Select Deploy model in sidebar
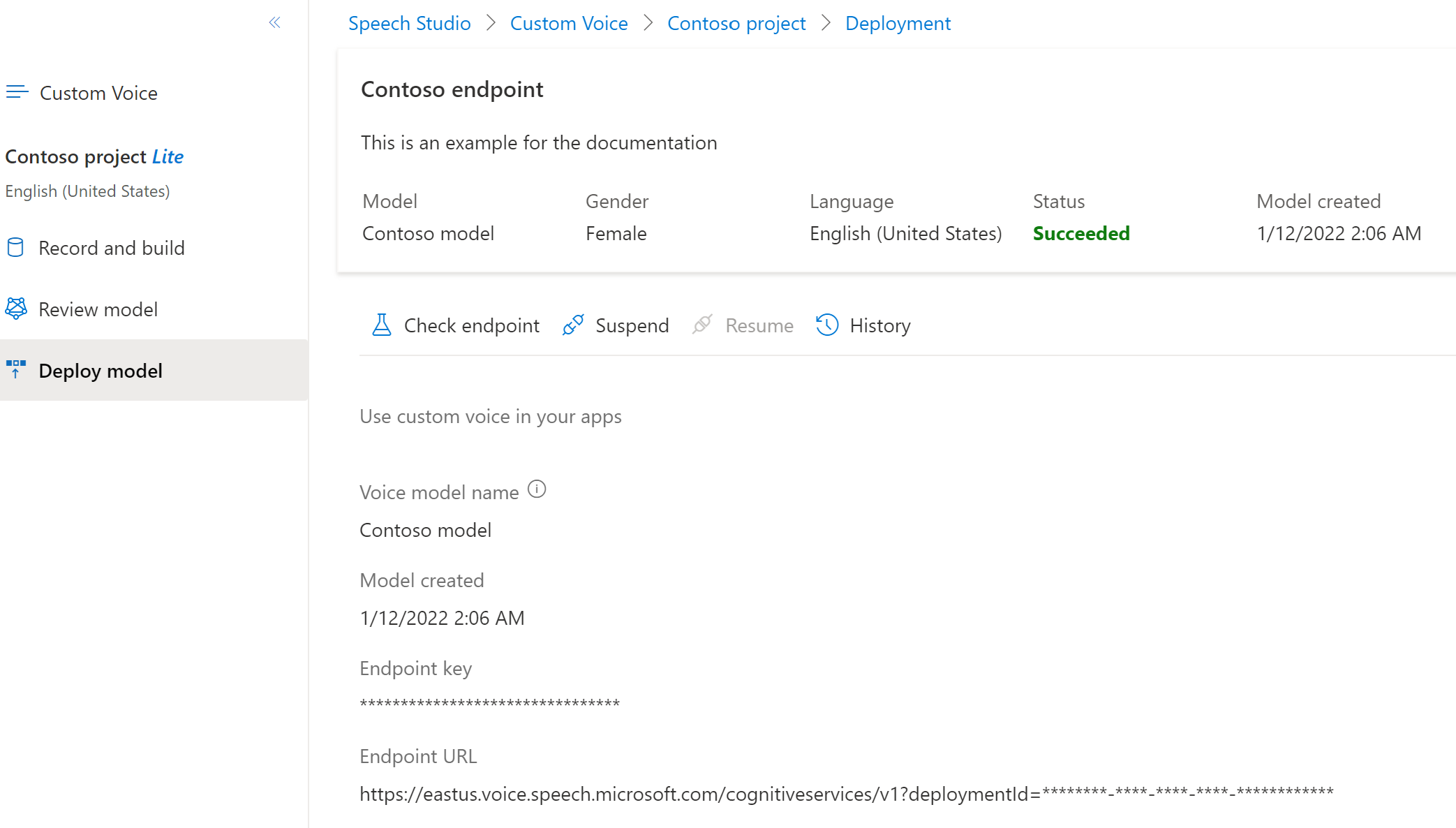This screenshot has width=1456, height=828. [x=101, y=371]
